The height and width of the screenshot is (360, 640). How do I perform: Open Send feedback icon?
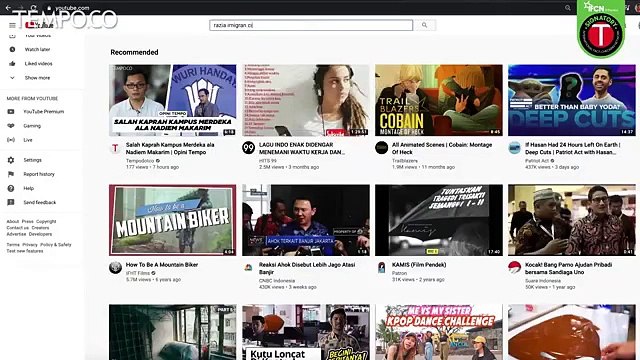[x=11, y=202]
